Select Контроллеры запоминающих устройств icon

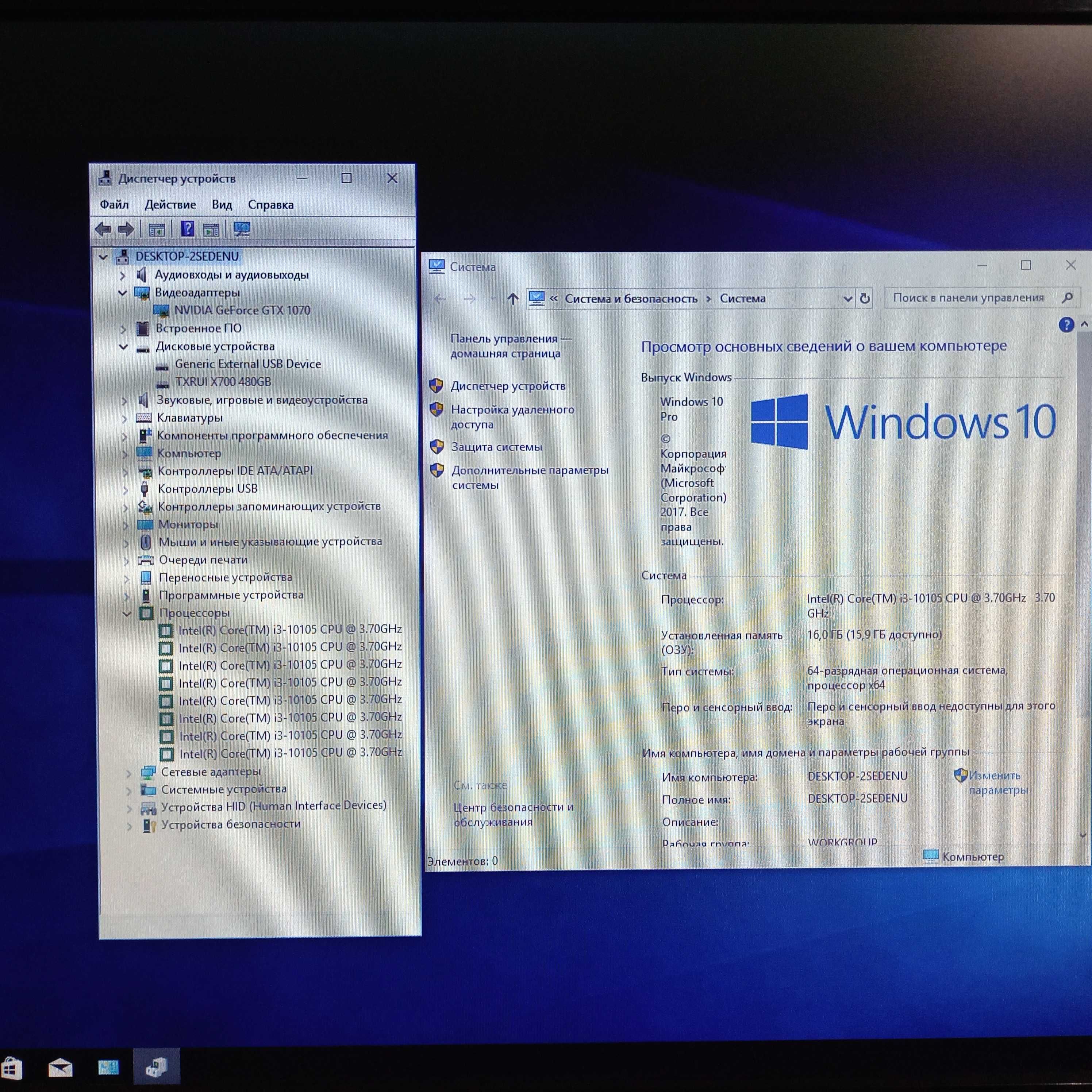pyautogui.click(x=145, y=507)
